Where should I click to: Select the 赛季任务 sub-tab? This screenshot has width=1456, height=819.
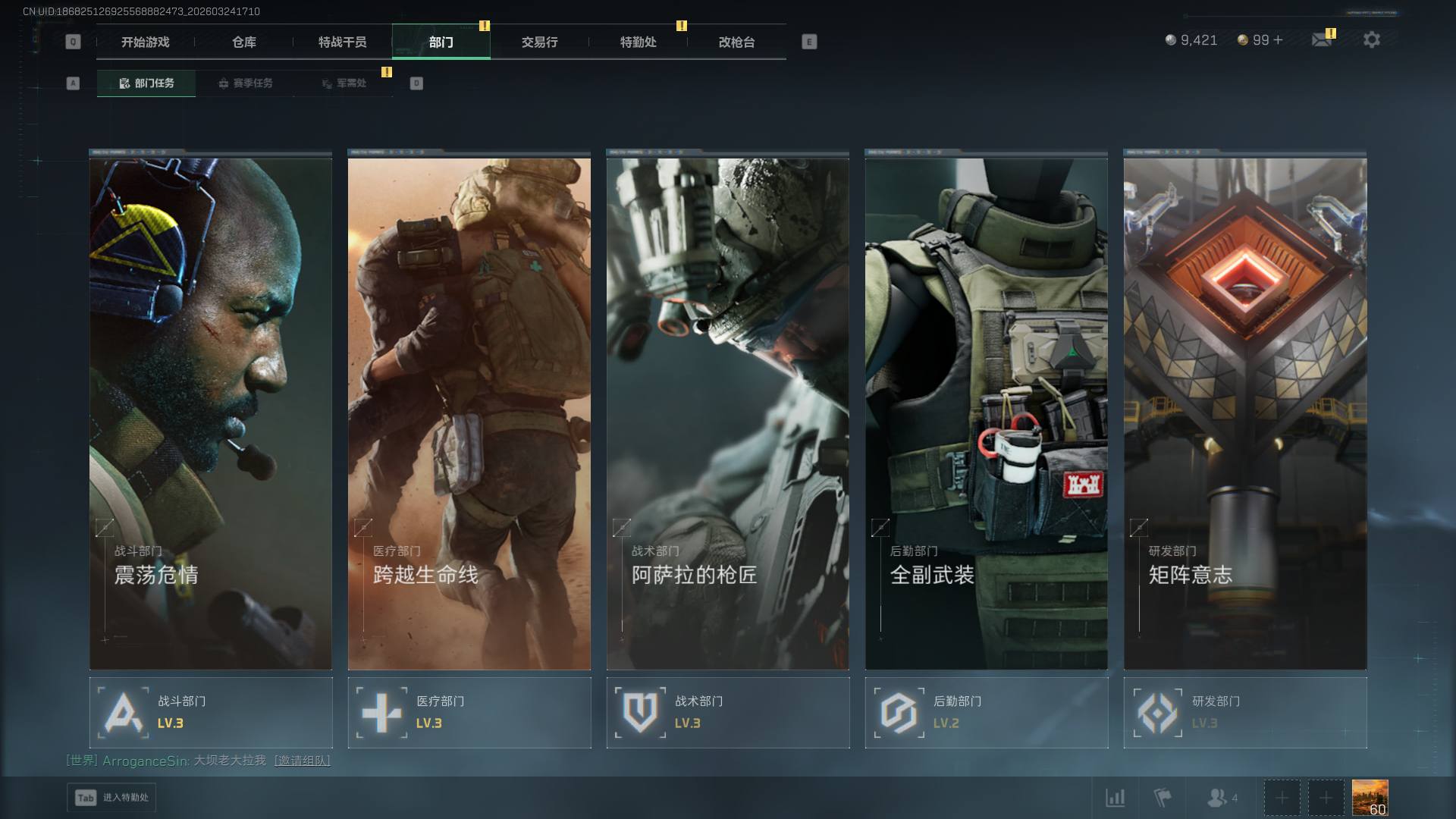click(x=245, y=83)
